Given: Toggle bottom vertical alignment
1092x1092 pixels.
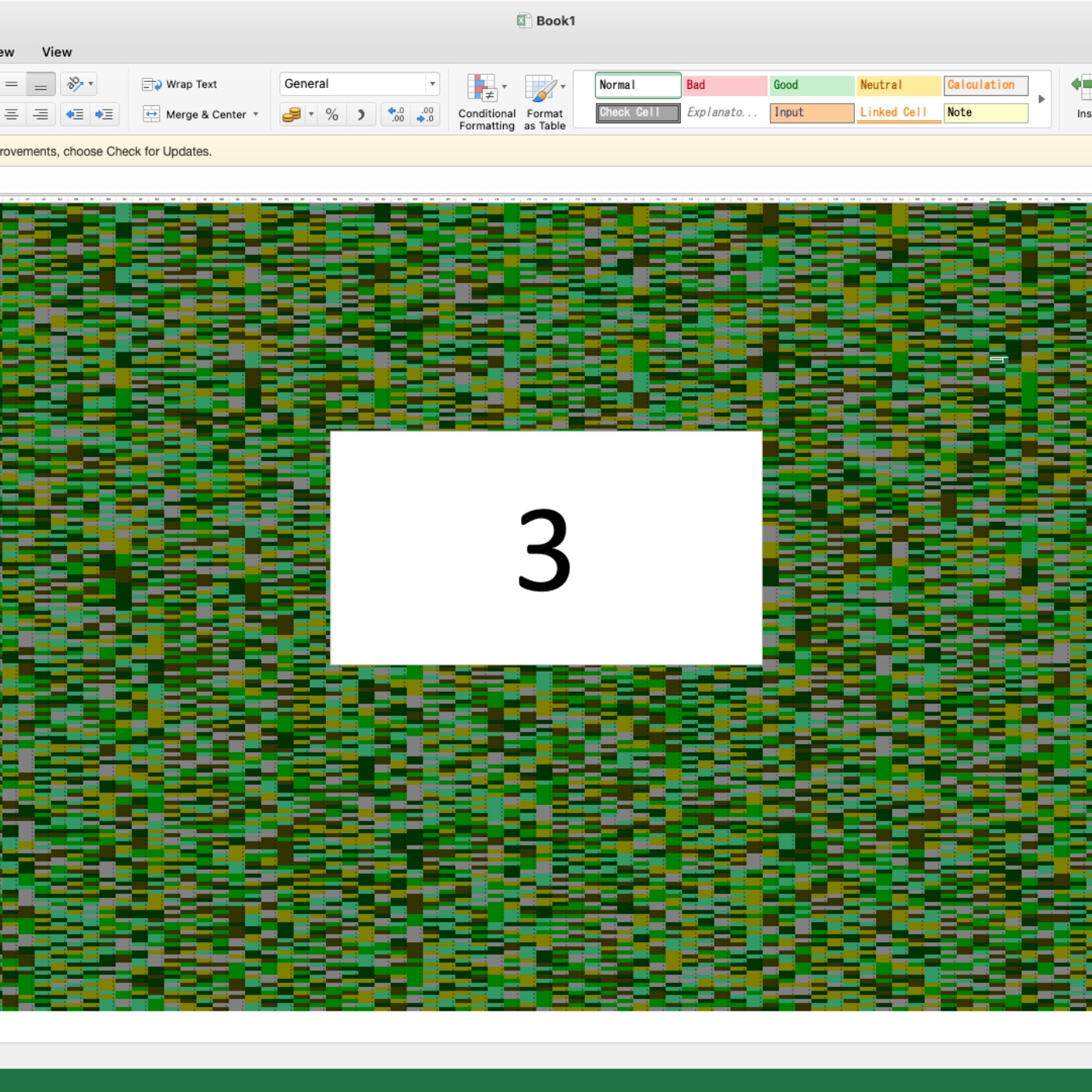Looking at the screenshot, I should tap(41, 84).
